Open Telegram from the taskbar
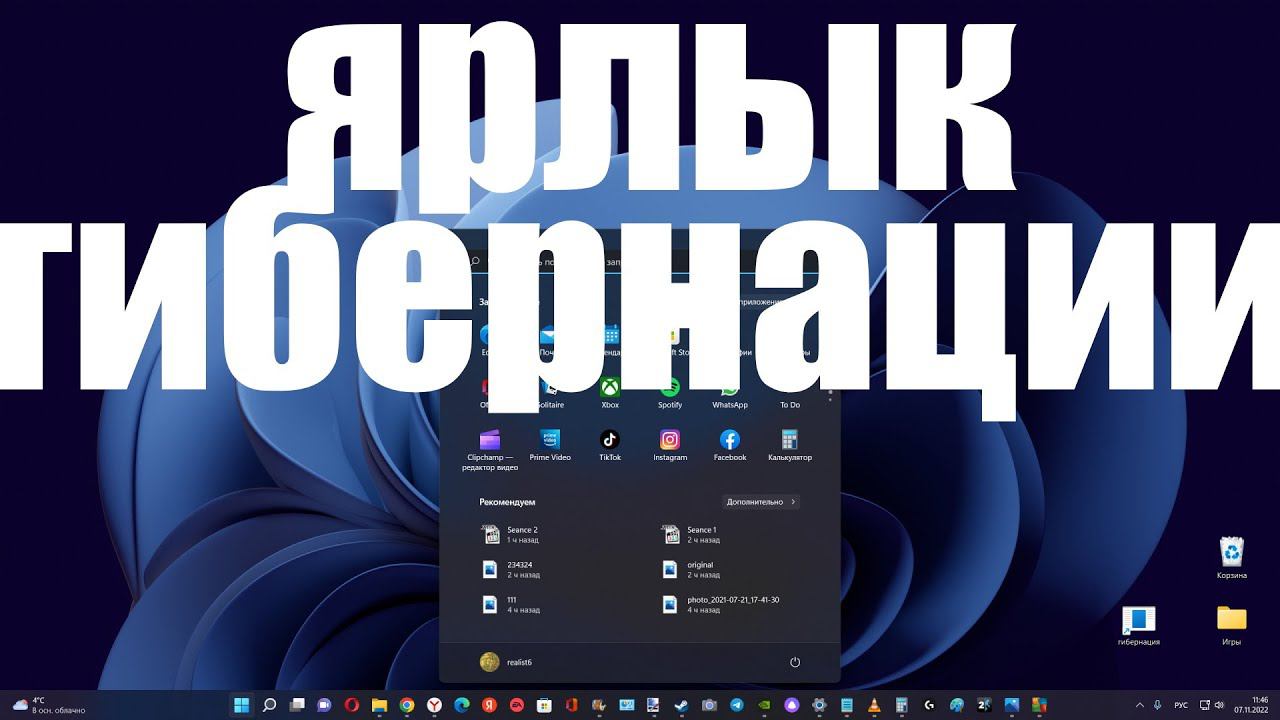1280x720 pixels. [737, 705]
